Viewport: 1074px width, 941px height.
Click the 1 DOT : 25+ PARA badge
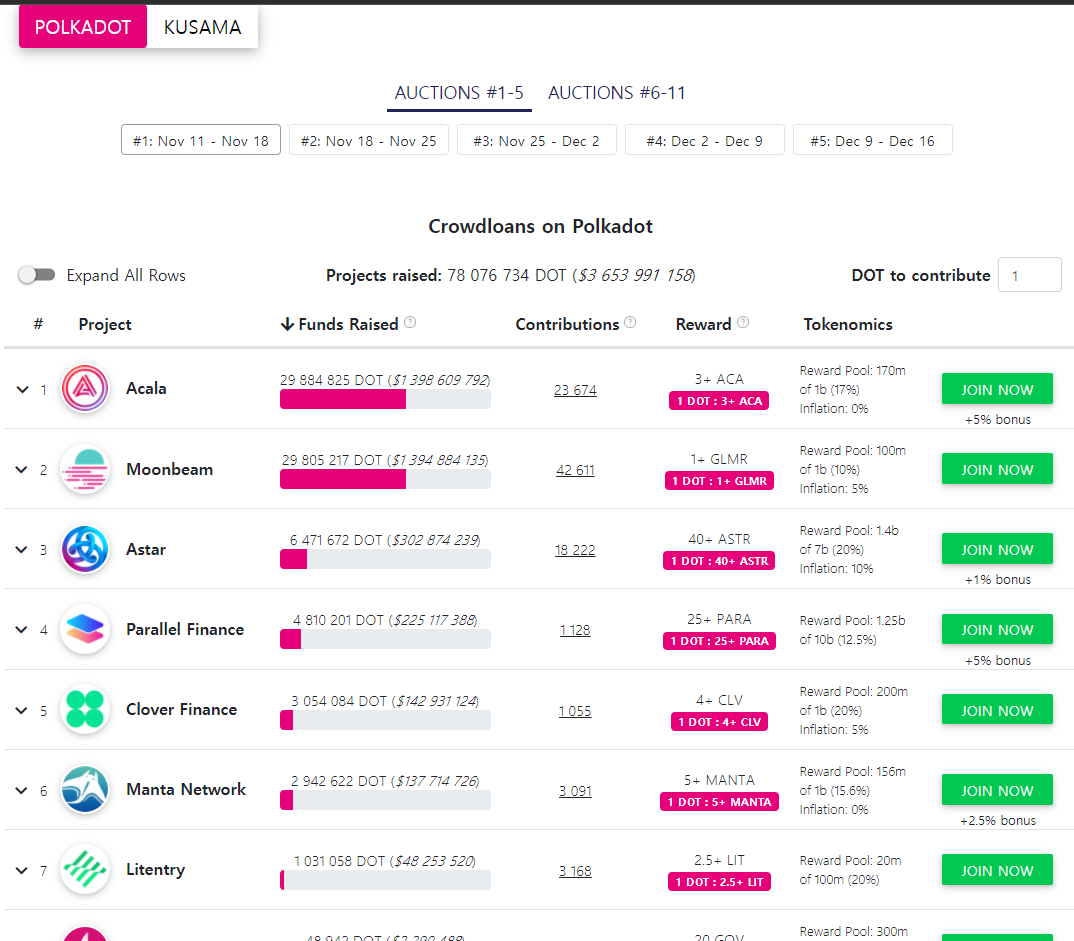point(719,641)
